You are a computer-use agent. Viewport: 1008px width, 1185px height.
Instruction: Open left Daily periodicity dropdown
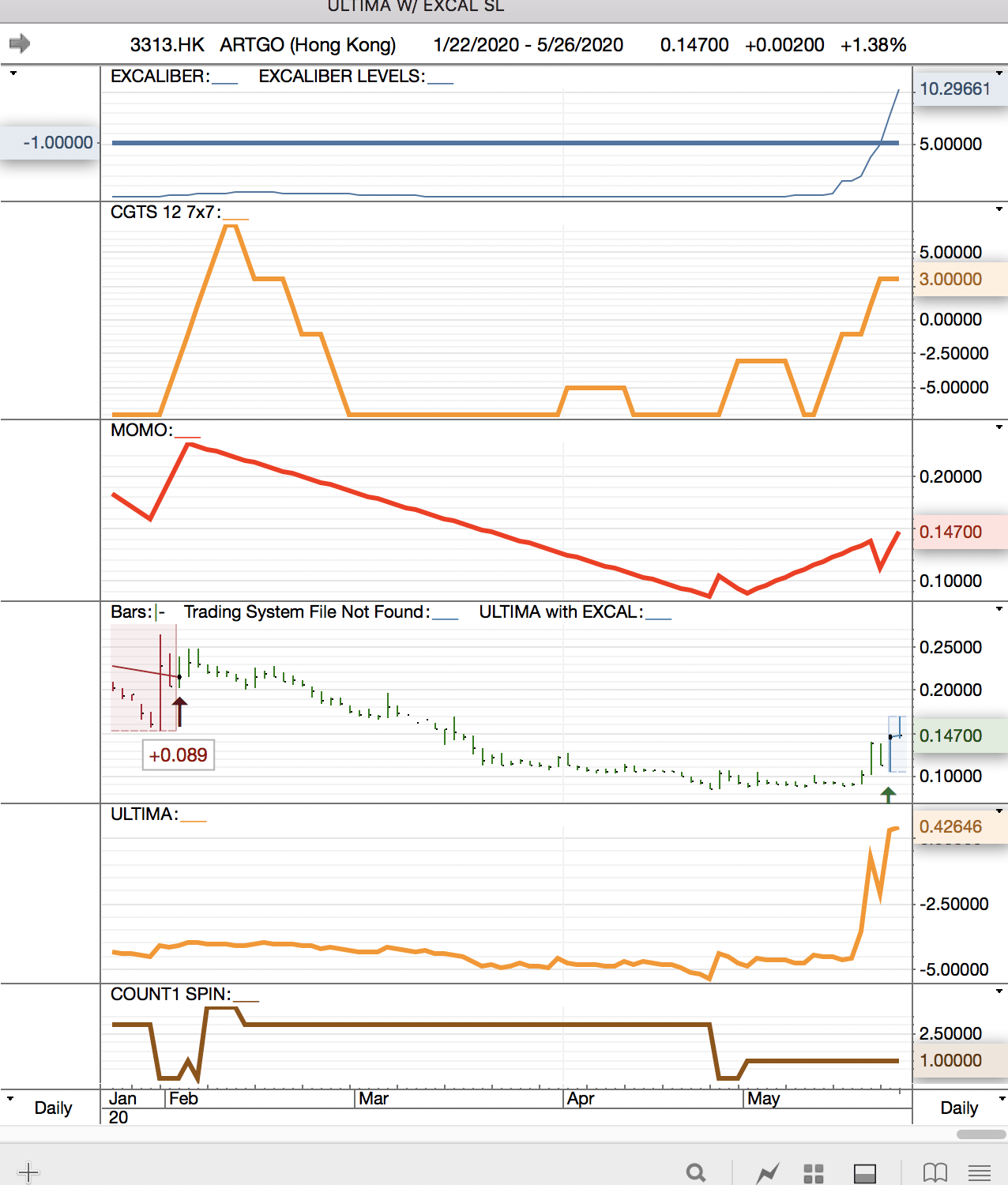[10, 1098]
